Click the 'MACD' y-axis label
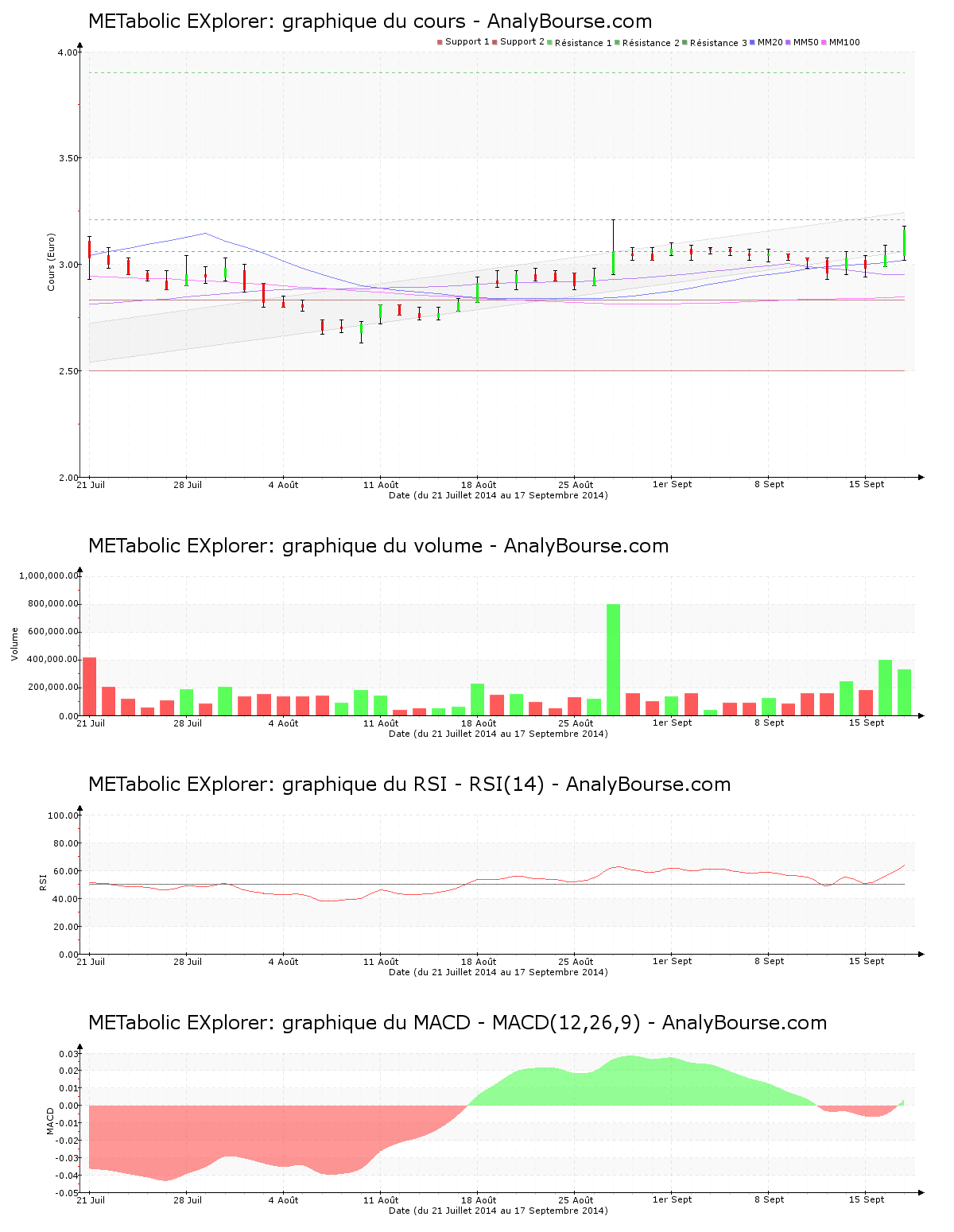This screenshot has height=1232, width=954. [50, 1121]
